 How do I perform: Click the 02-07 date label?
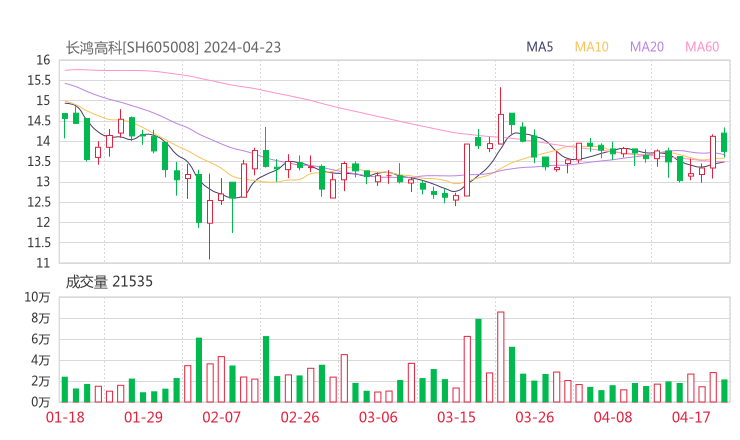(221, 417)
